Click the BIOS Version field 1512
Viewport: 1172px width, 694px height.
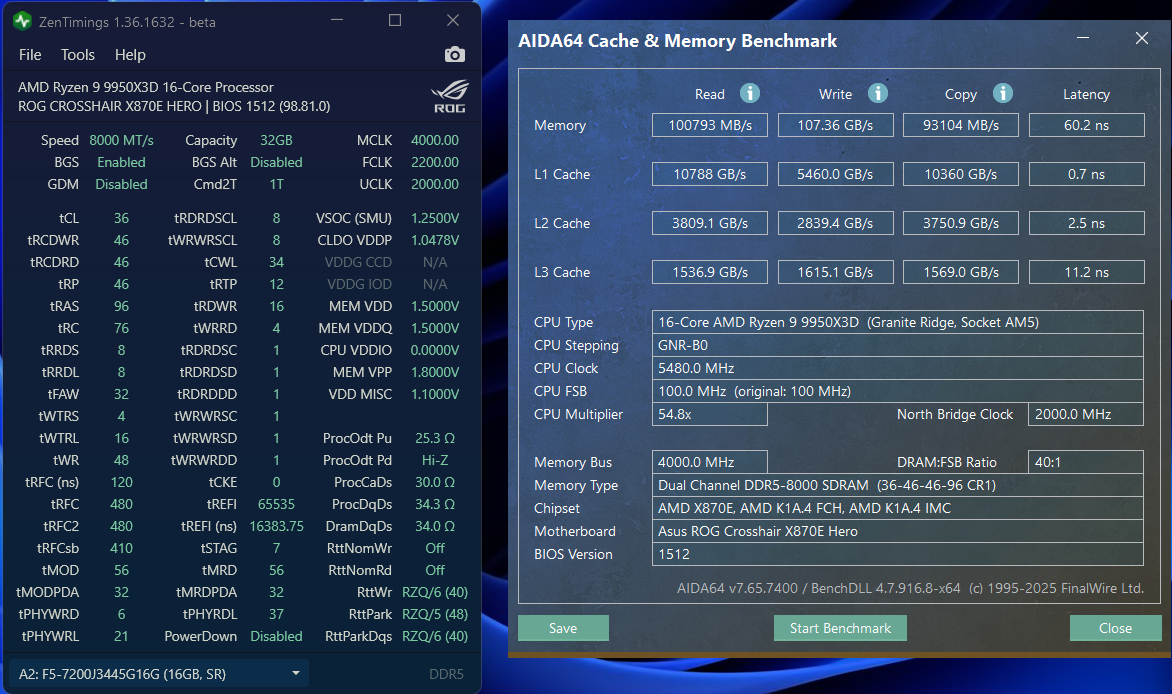[x=898, y=554]
